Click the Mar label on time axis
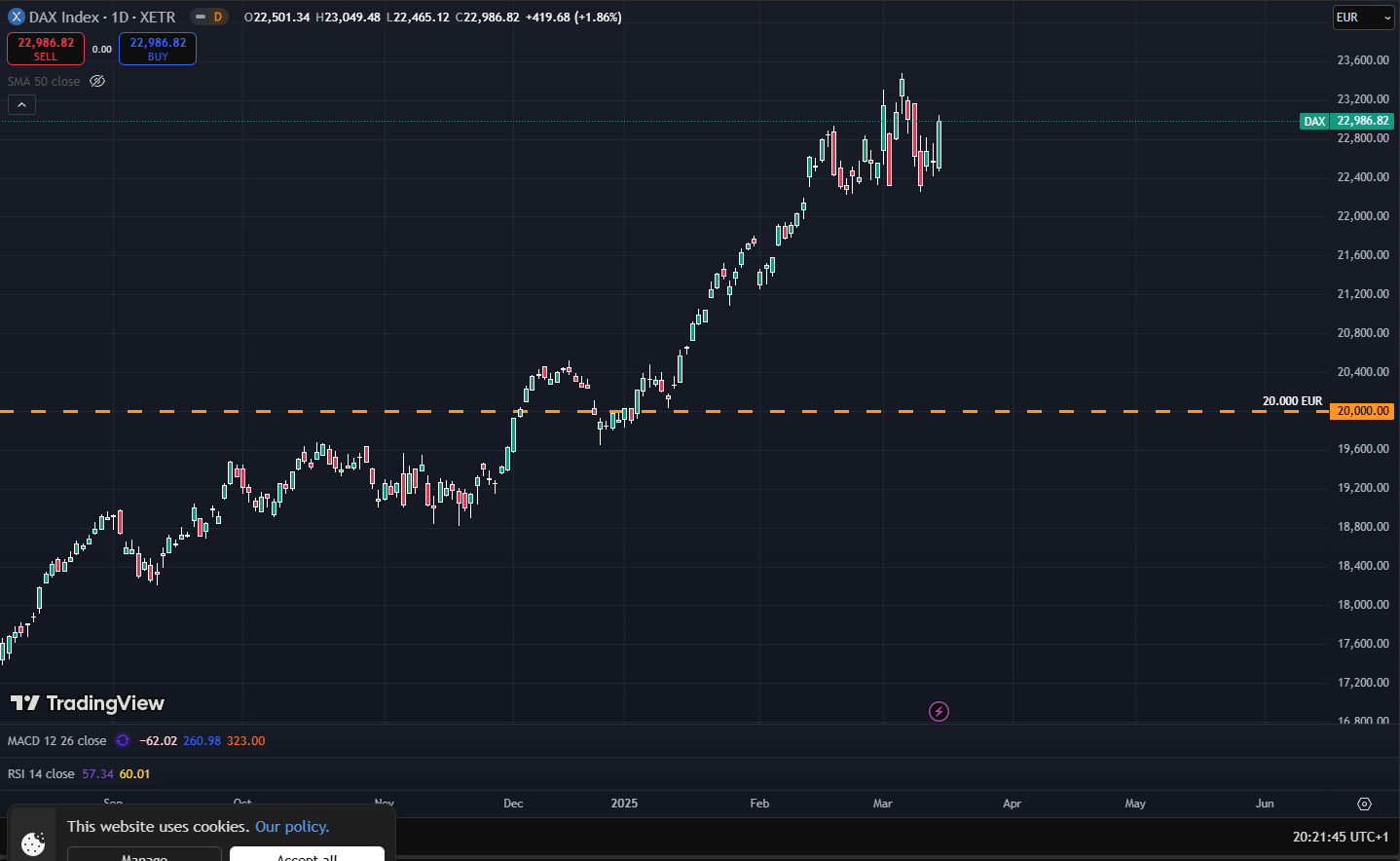 (x=882, y=804)
